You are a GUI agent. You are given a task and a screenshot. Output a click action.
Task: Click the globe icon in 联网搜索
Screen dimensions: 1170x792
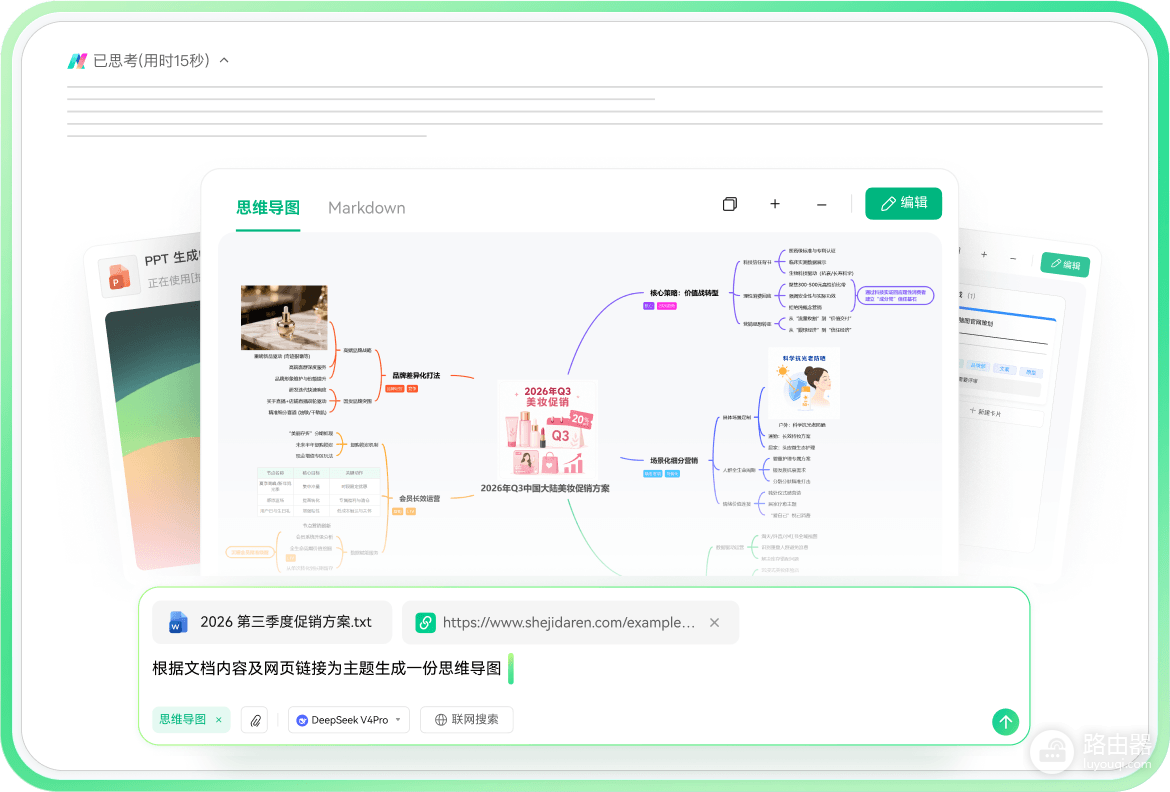pos(441,720)
